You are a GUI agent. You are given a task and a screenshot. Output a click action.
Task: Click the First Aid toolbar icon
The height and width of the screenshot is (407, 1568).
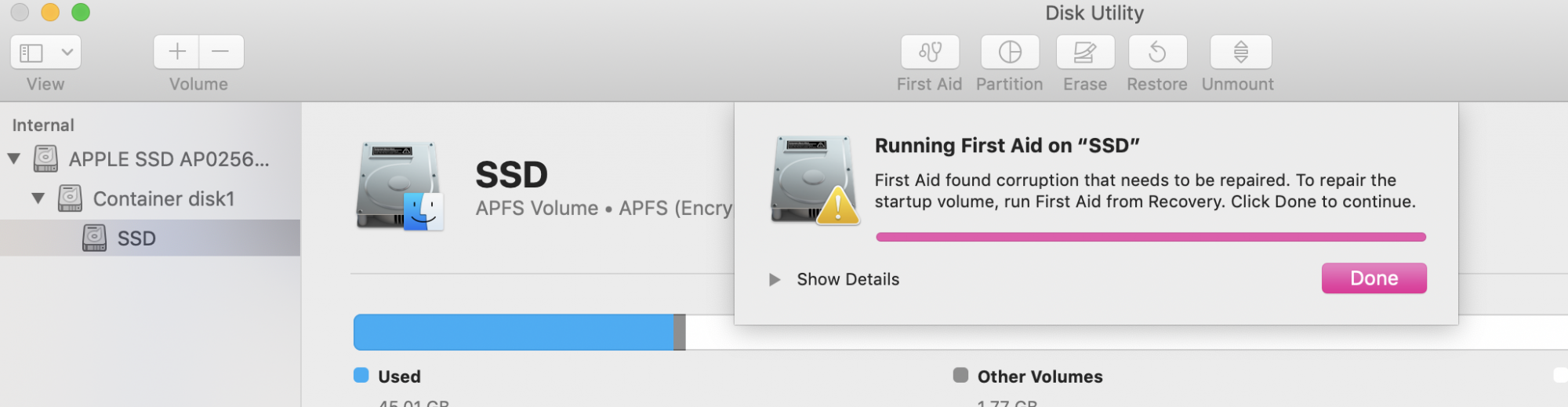coord(930,53)
